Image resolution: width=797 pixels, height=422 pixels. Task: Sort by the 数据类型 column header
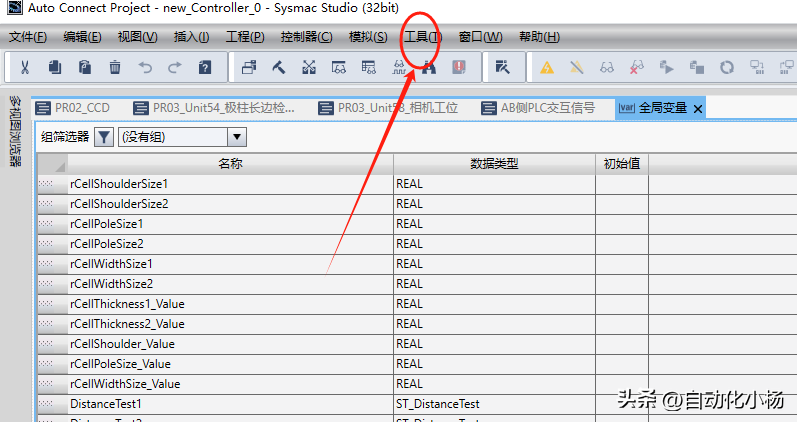pos(494,163)
